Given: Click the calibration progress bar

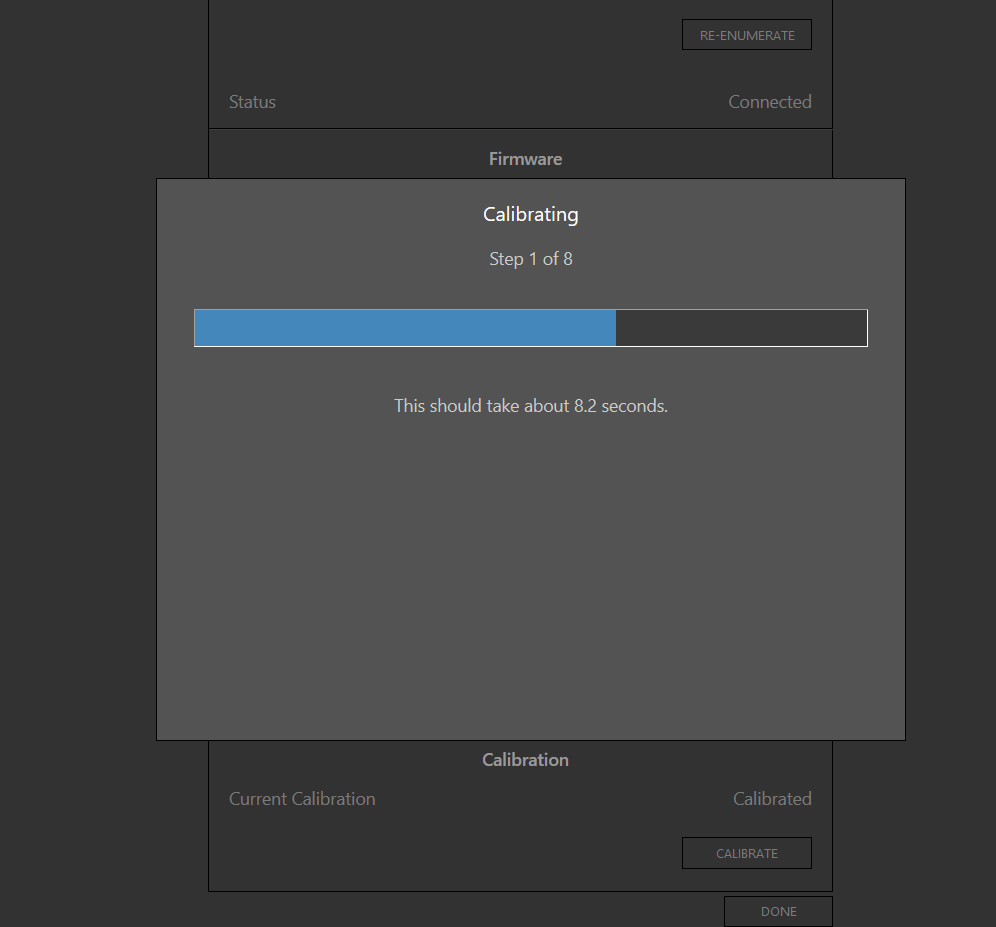Looking at the screenshot, I should (x=530, y=328).
